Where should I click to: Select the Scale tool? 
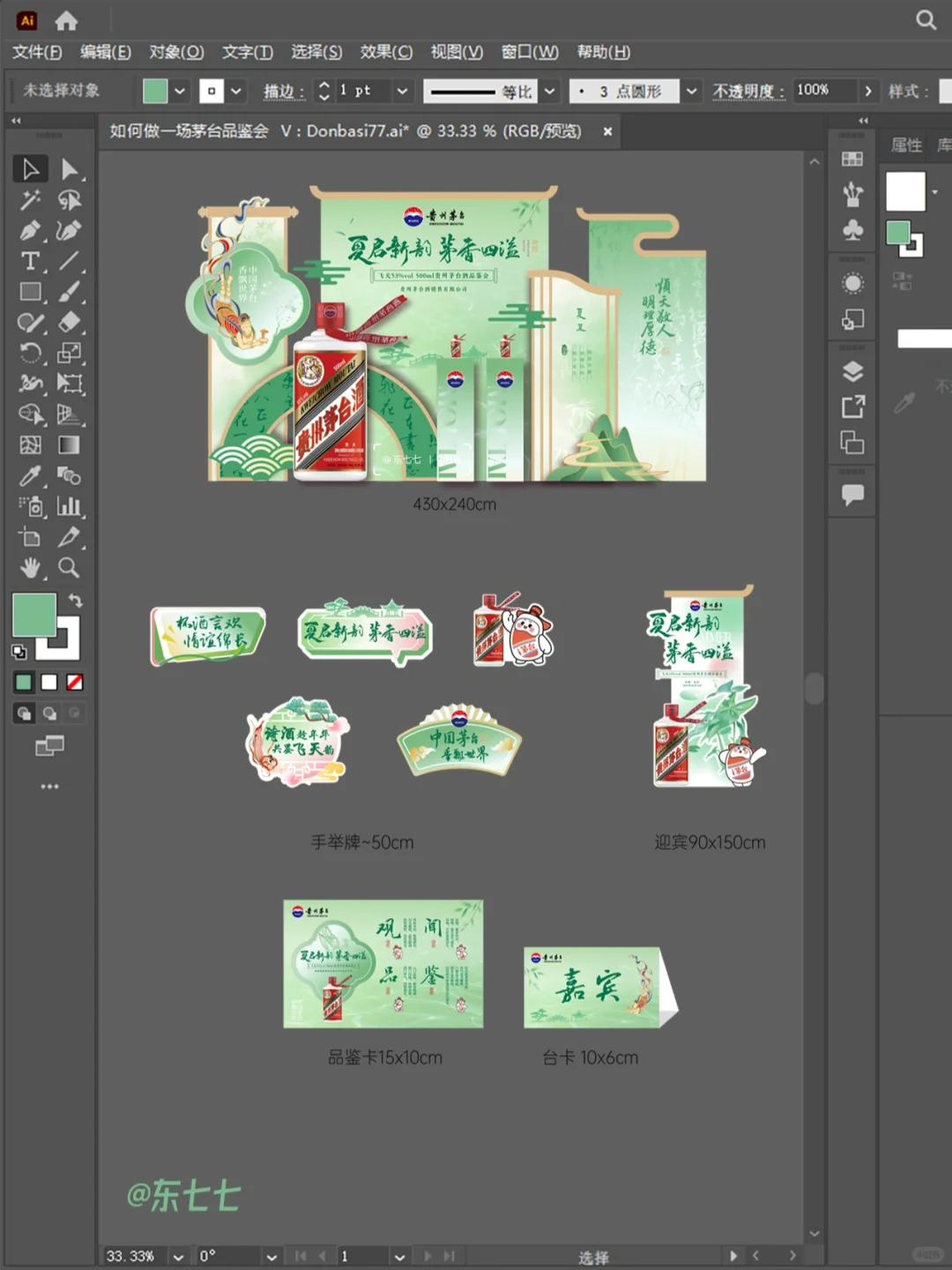click(x=70, y=353)
